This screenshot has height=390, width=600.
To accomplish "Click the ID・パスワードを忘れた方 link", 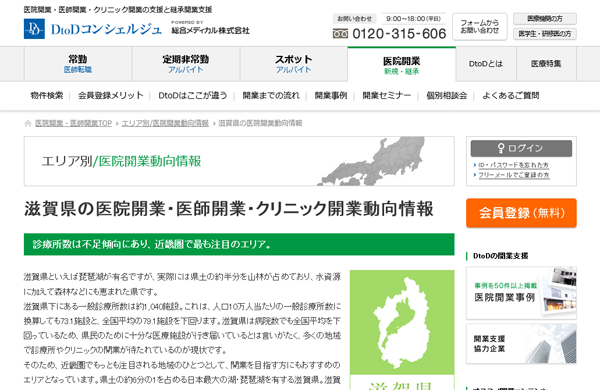I will click(x=513, y=165).
